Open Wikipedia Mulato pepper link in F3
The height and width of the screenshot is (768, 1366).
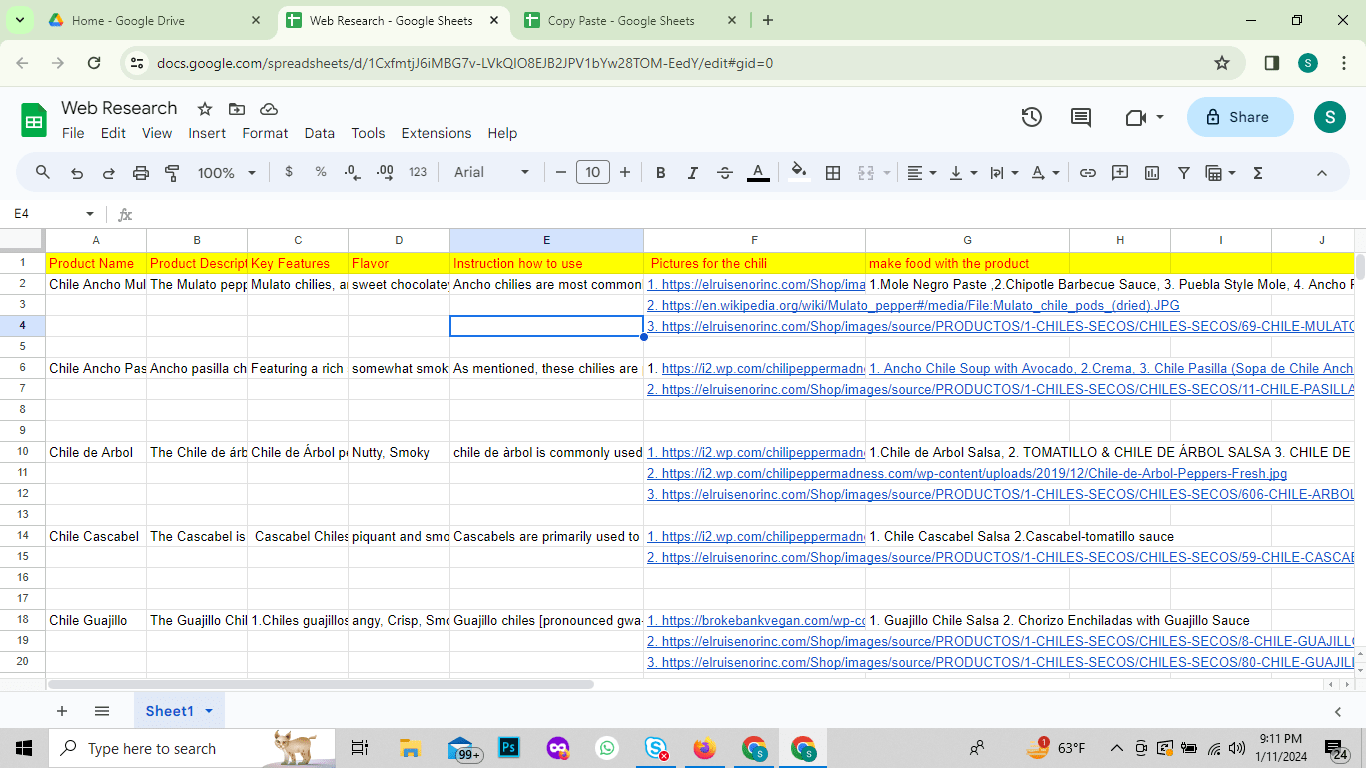pyautogui.click(x=913, y=305)
